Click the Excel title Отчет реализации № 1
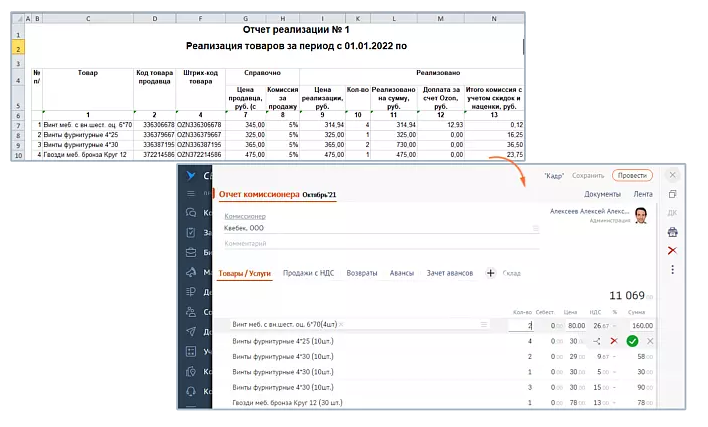 coord(296,30)
